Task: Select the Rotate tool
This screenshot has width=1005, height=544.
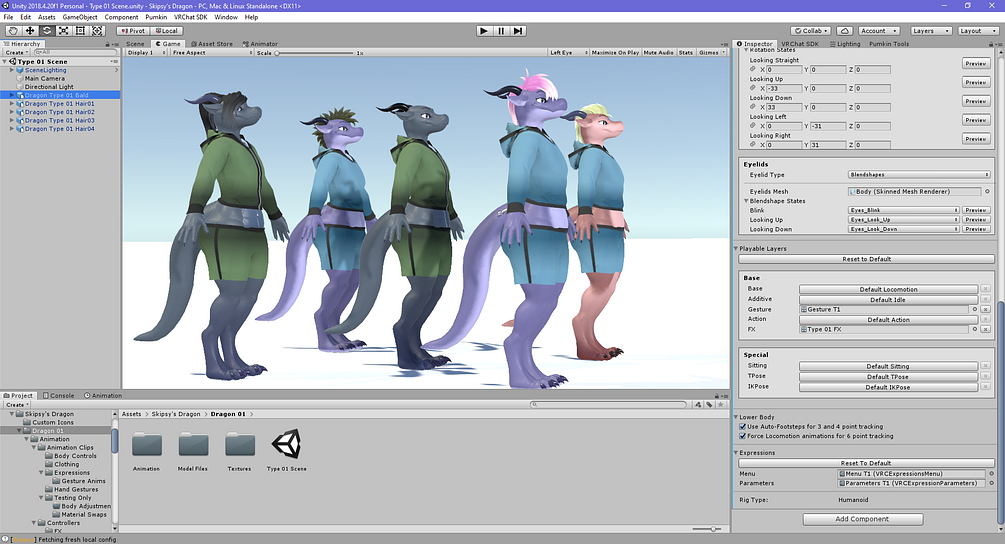Action: [47, 31]
